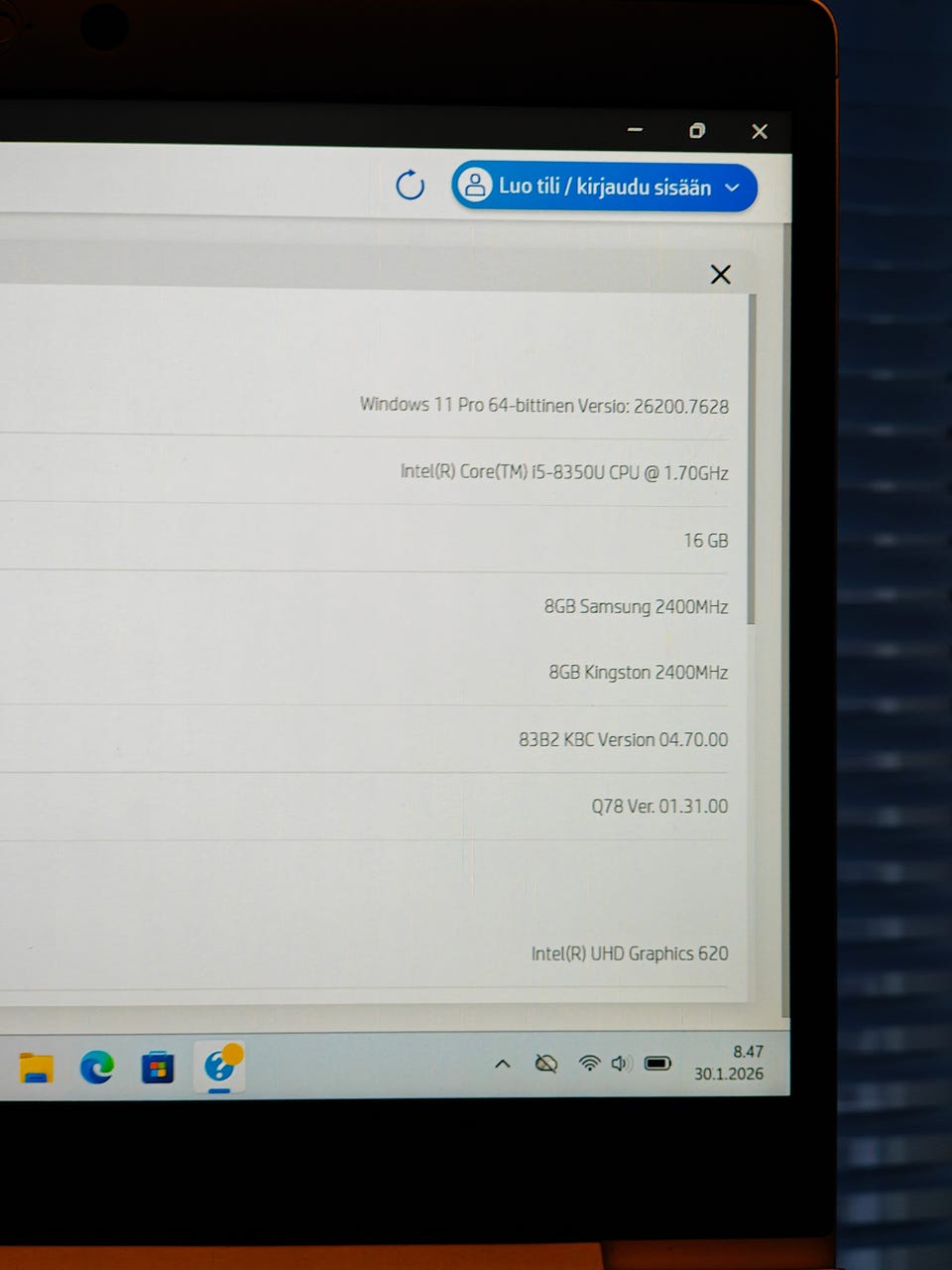952x1270 pixels.
Task: Click the cloud sync off tray icon
Action: (x=546, y=1064)
